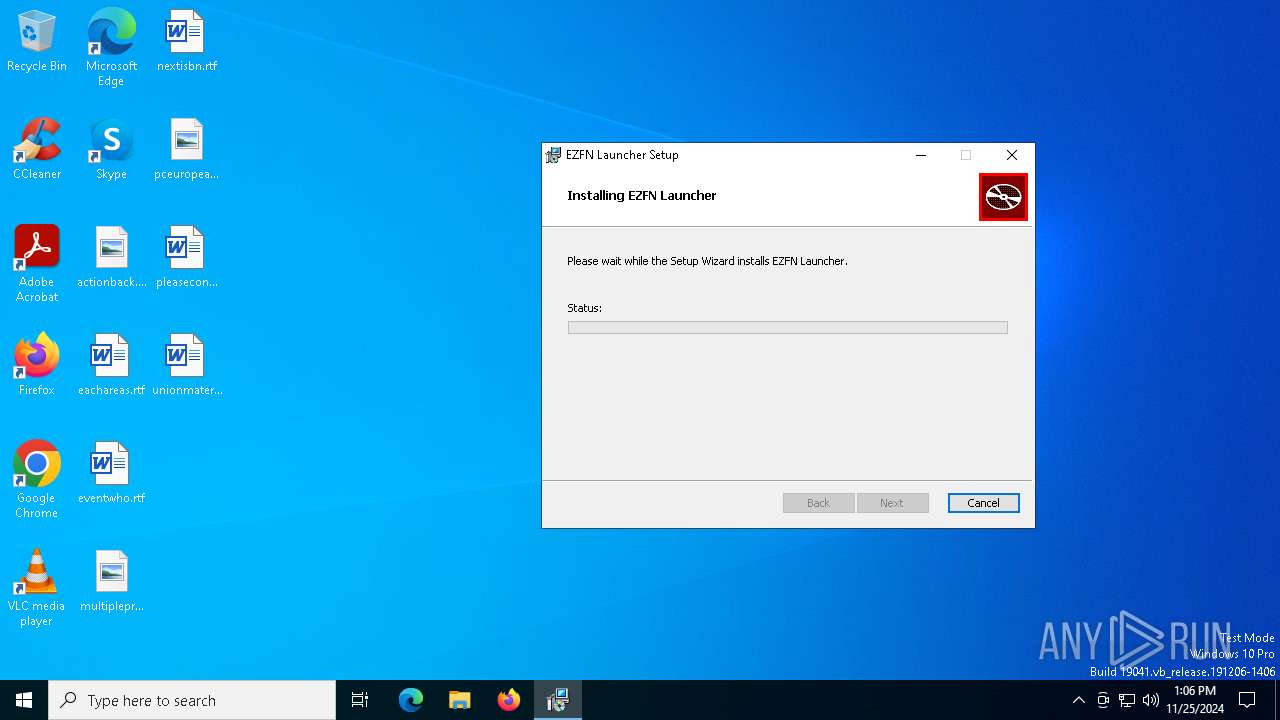Click the Meet Now tray icon
This screenshot has width=1280, height=720.
(1103, 700)
